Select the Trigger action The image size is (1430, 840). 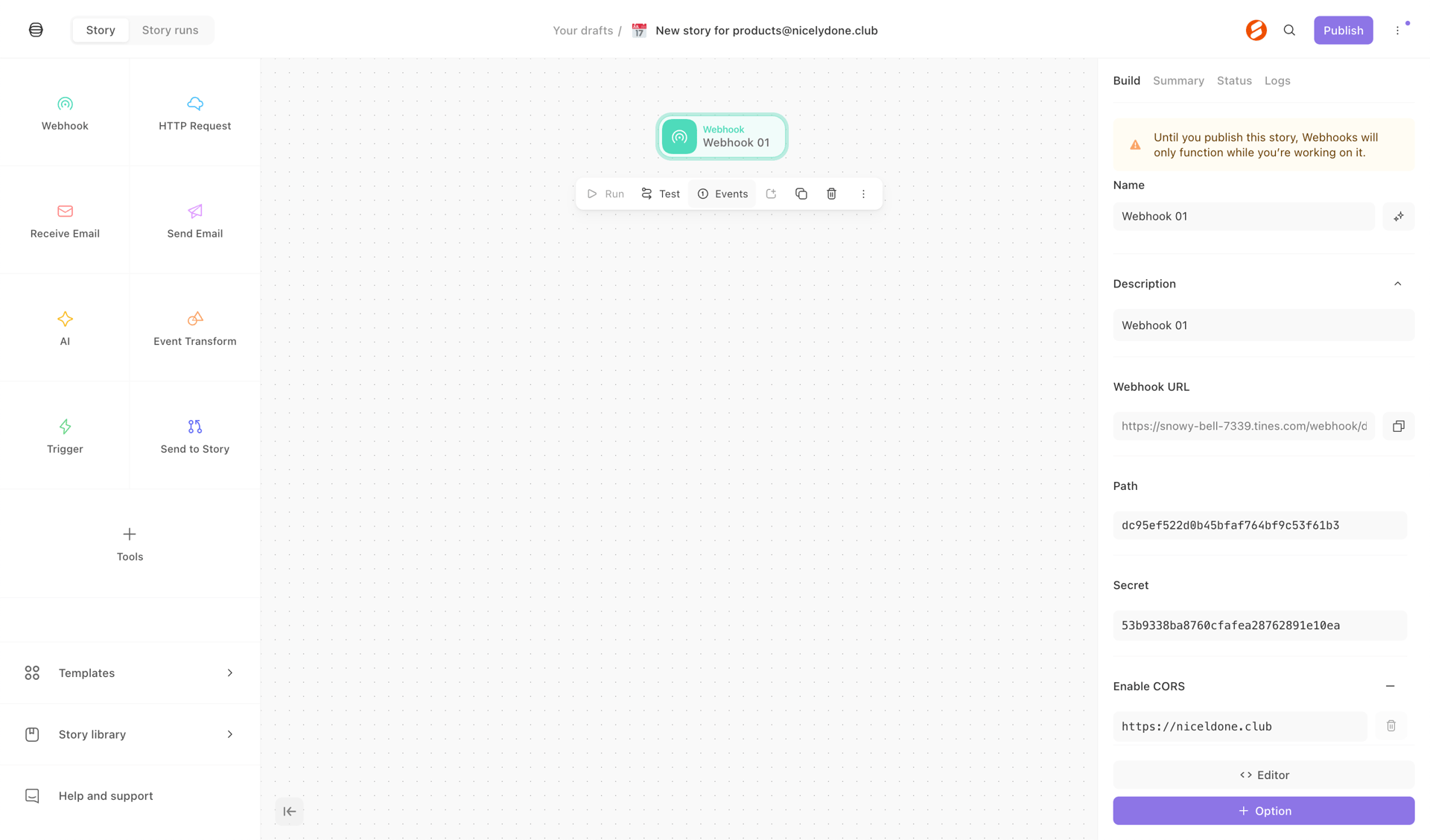(65, 436)
